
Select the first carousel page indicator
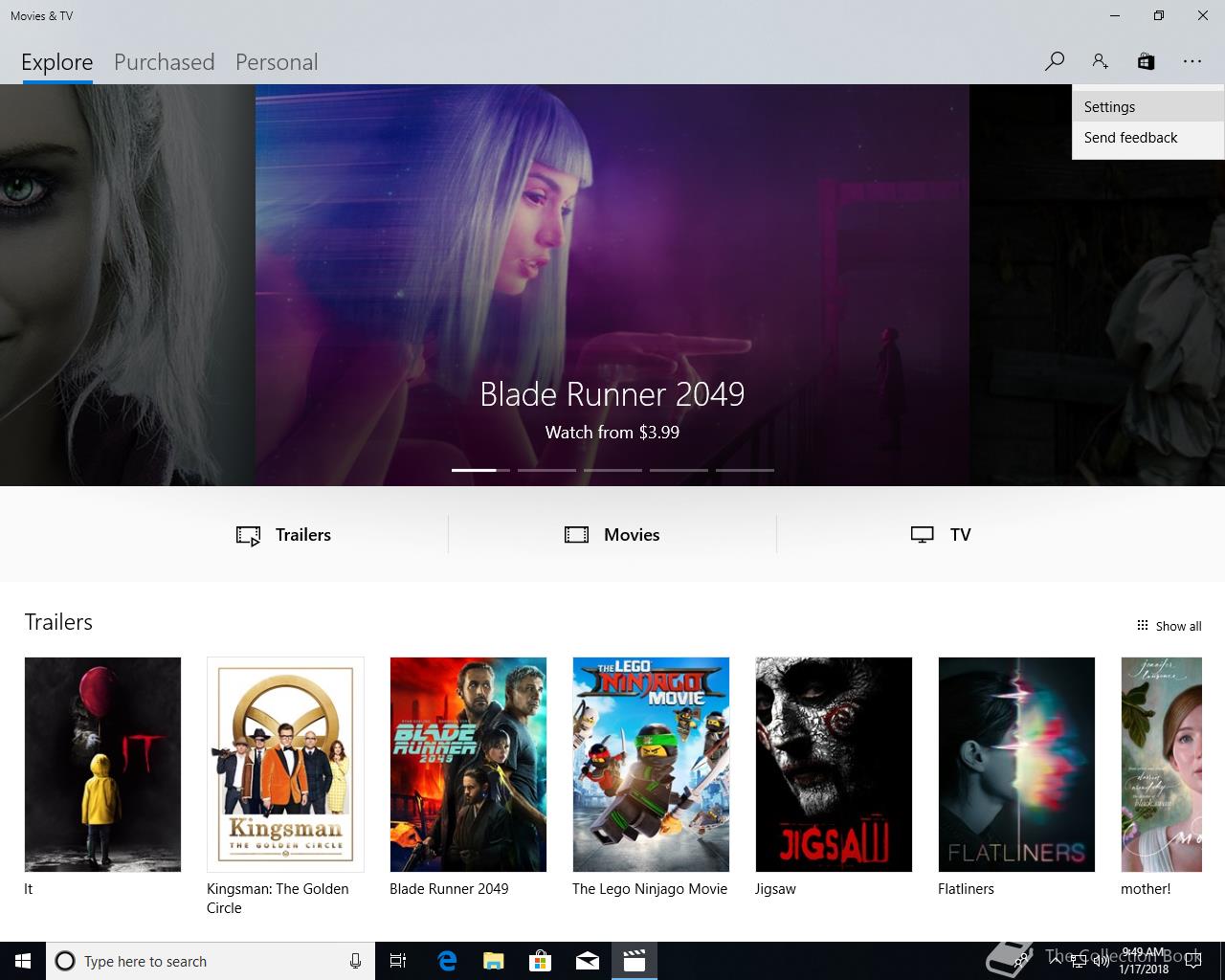point(480,470)
